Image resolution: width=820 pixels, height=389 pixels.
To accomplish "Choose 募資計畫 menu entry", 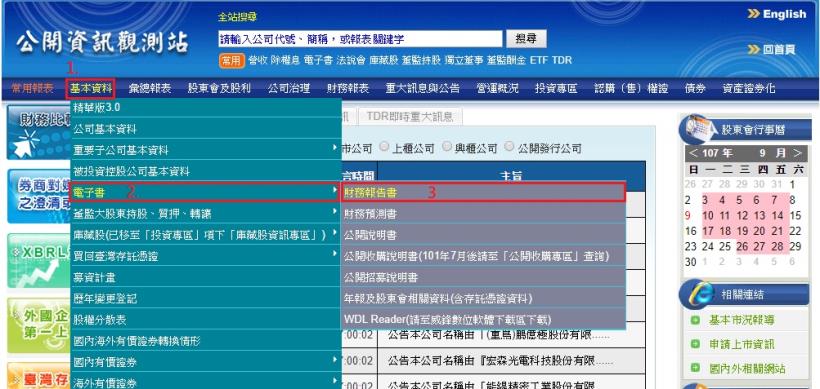I will (206, 277).
